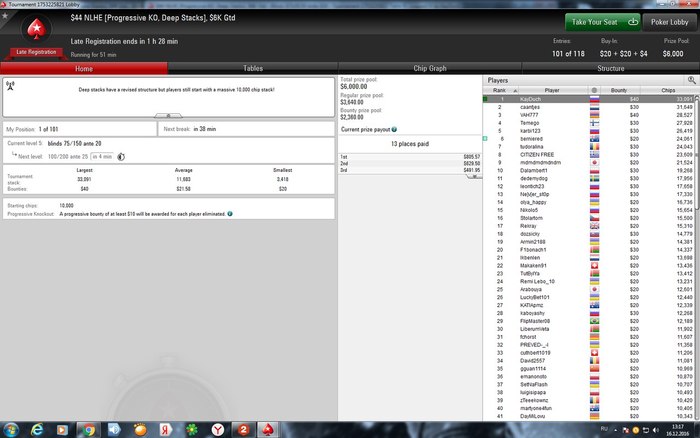Open Internet Explorer from the taskbar
700x438 pixels.
[x=37, y=430]
